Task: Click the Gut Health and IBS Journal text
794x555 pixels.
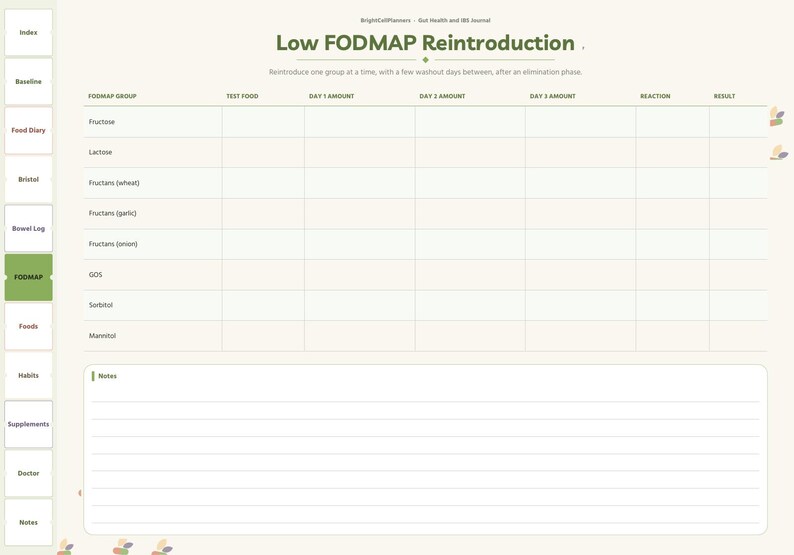Action: pyautogui.click(x=454, y=21)
